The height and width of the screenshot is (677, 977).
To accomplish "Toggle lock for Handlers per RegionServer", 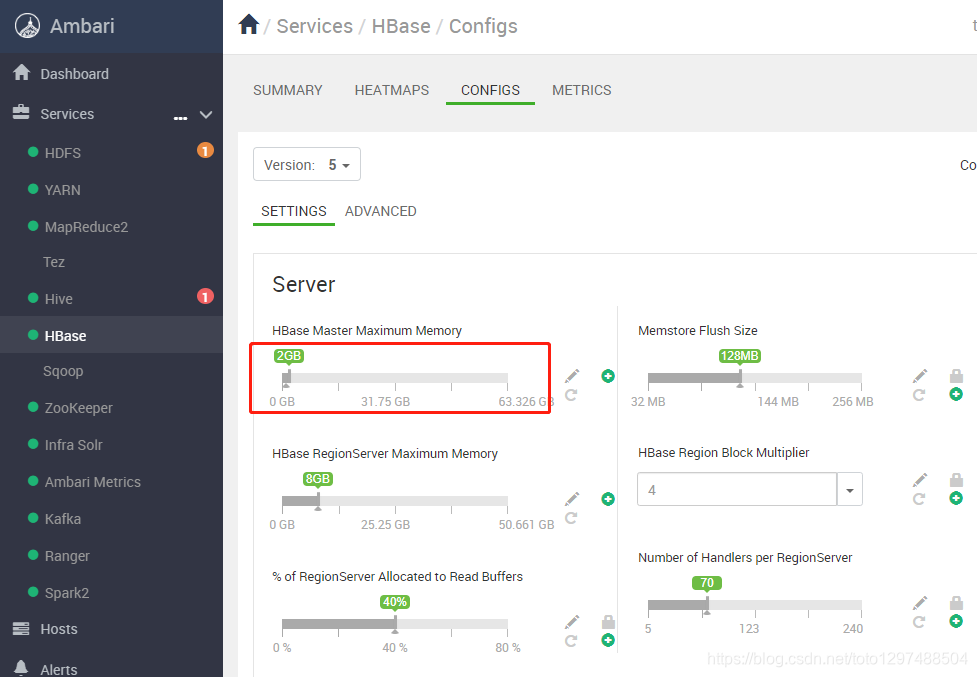I will 956,603.
